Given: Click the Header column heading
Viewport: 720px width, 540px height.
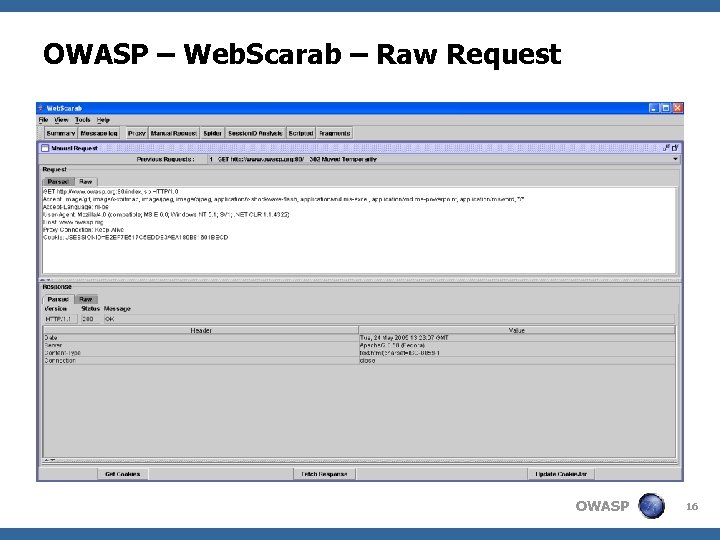Looking at the screenshot, I should point(201,330).
